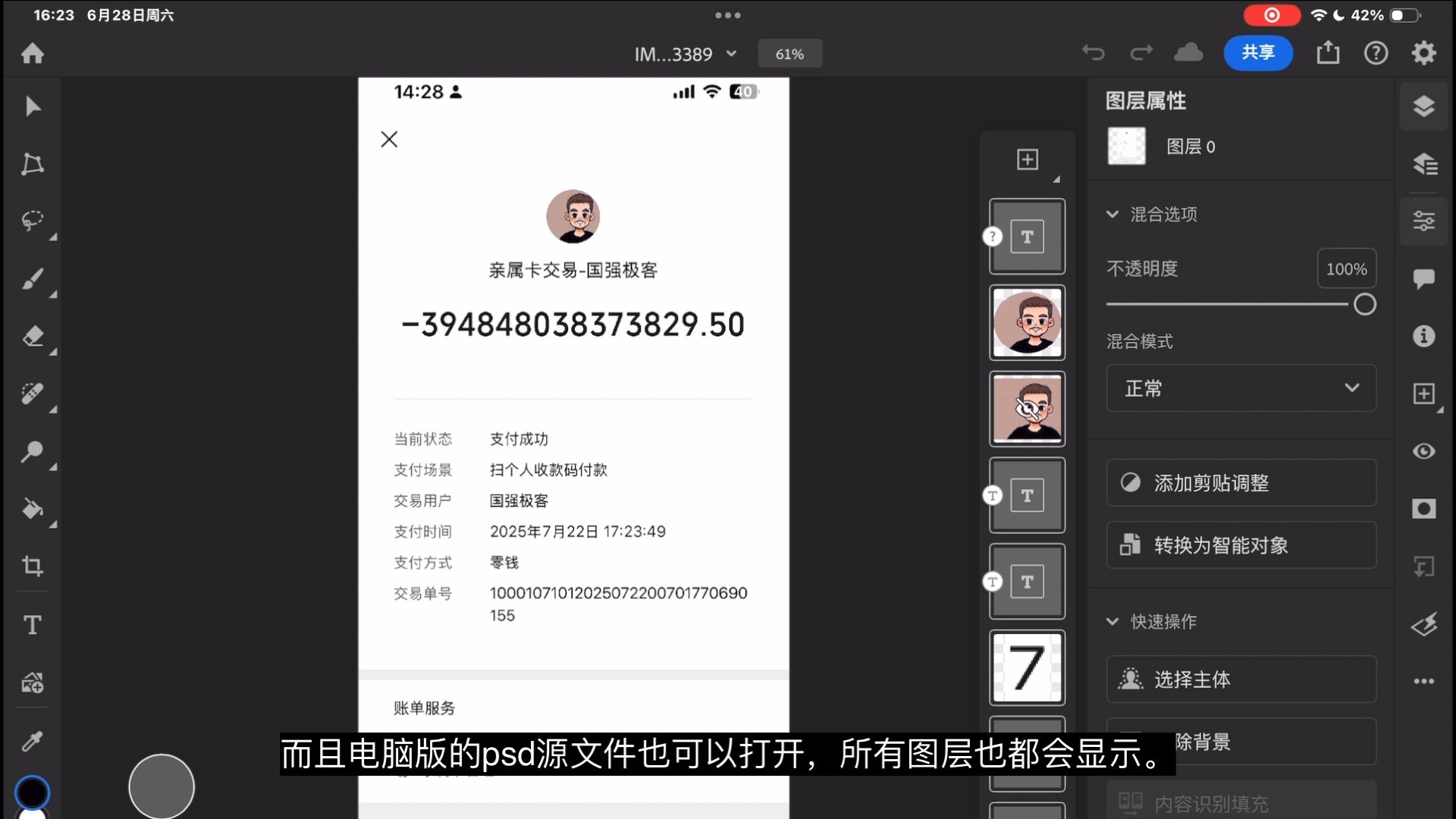This screenshot has height=819, width=1456.
Task: Open the foreground color swatch
Action: [x=33, y=792]
